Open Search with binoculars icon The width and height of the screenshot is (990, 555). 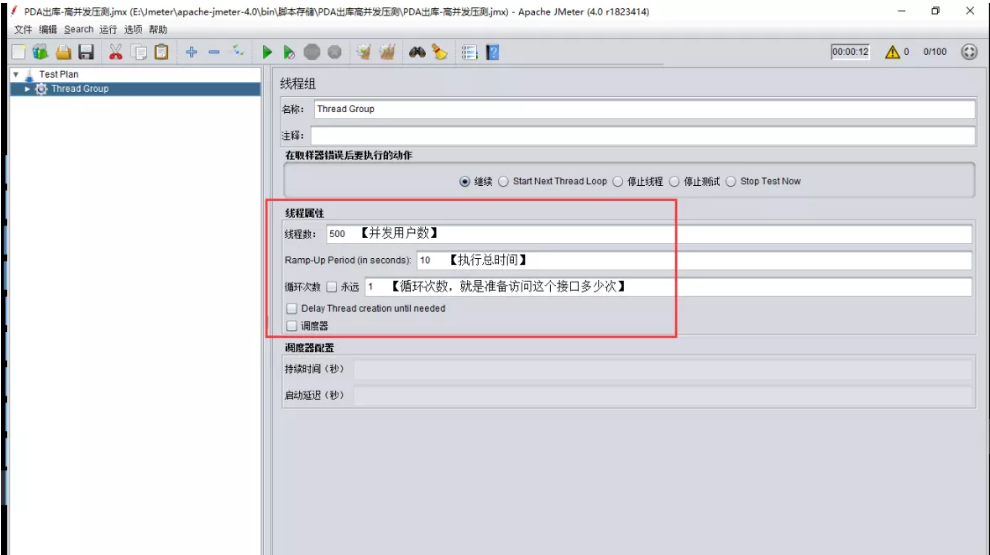(417, 52)
